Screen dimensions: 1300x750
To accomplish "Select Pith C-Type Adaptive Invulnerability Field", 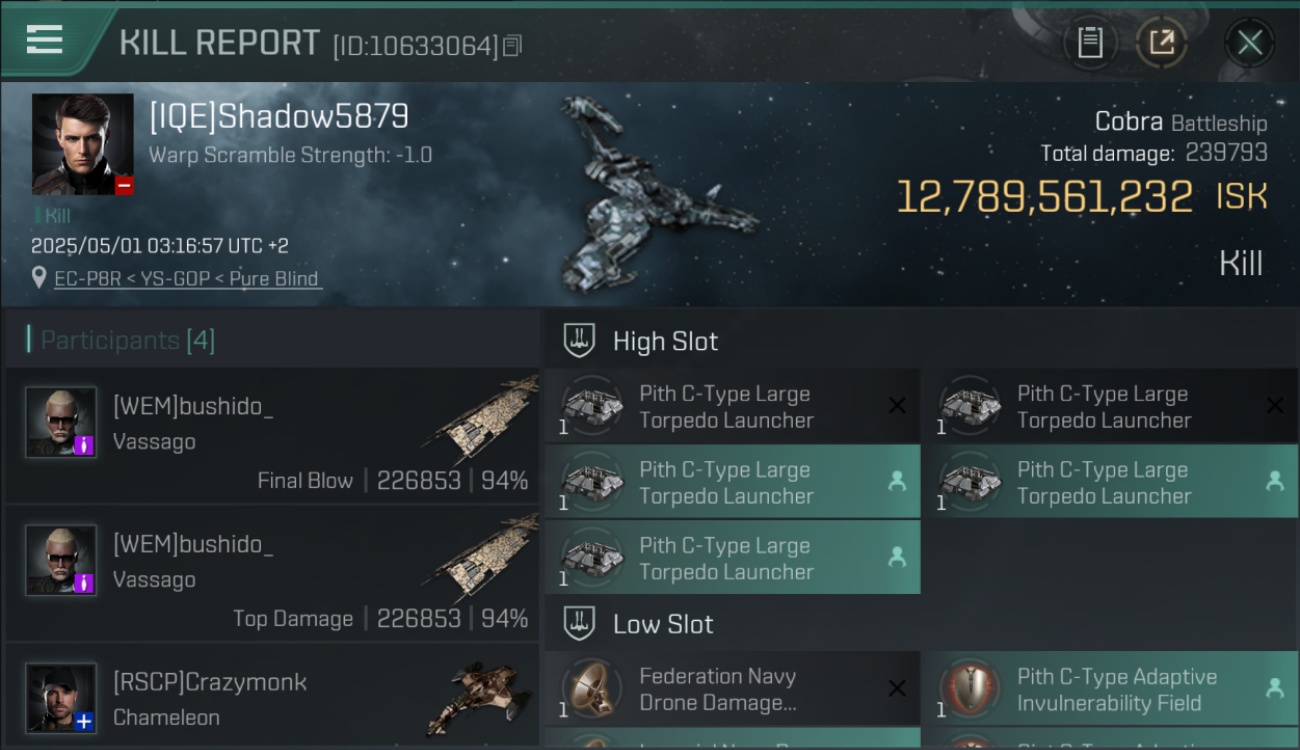I will click(x=1109, y=689).
